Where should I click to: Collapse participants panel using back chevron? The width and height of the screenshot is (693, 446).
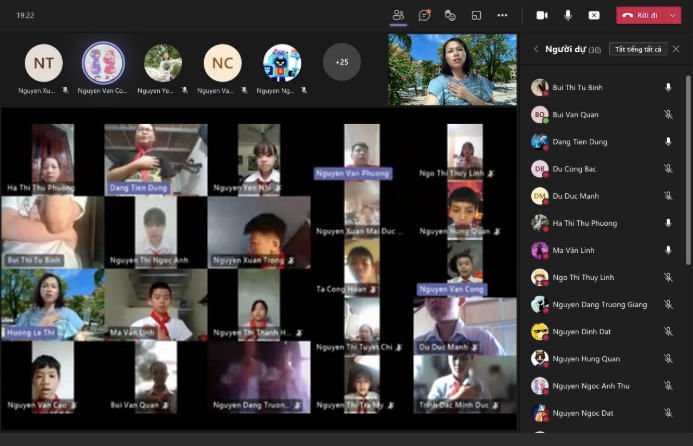[536, 49]
